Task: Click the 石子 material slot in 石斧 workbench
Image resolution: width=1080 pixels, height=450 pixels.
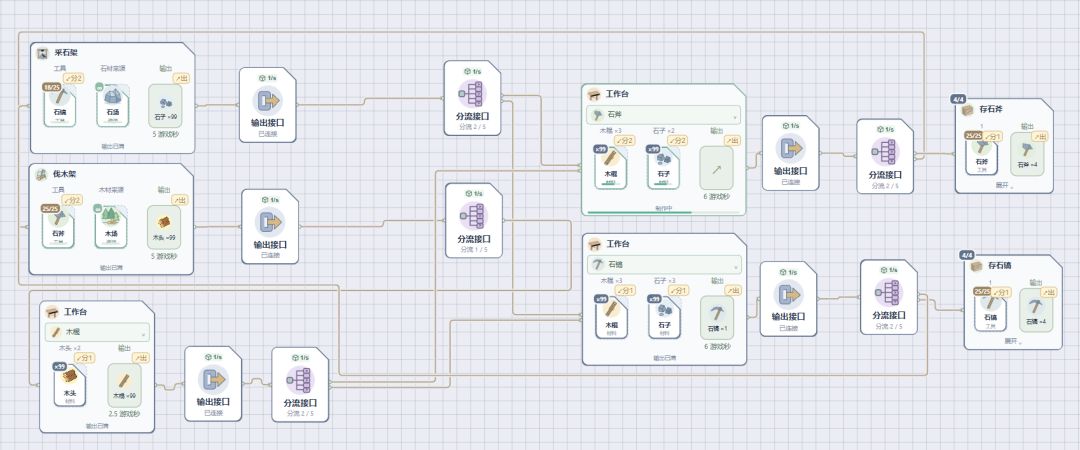Action: click(663, 167)
